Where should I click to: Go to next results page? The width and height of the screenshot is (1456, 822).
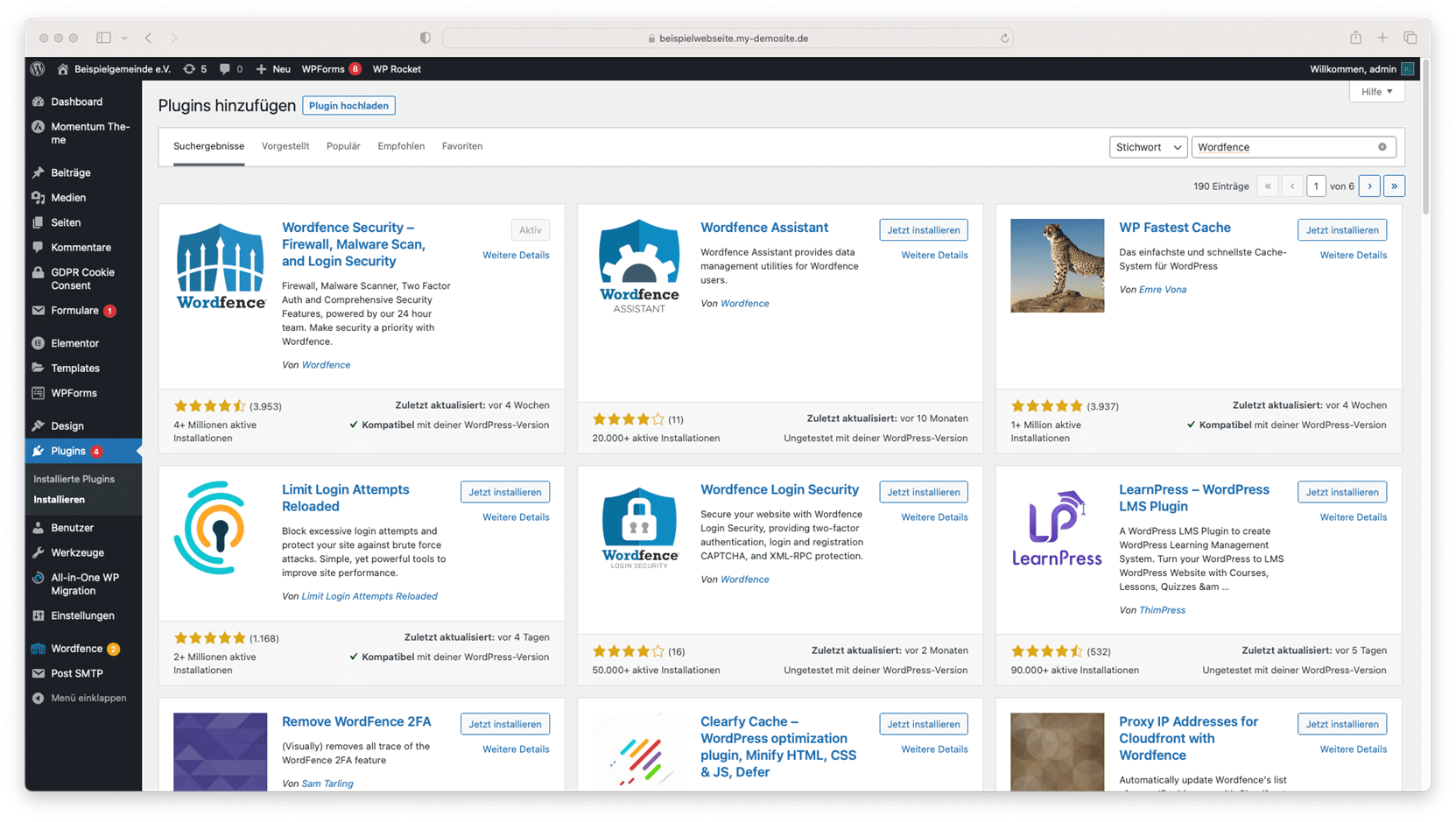click(x=1369, y=186)
